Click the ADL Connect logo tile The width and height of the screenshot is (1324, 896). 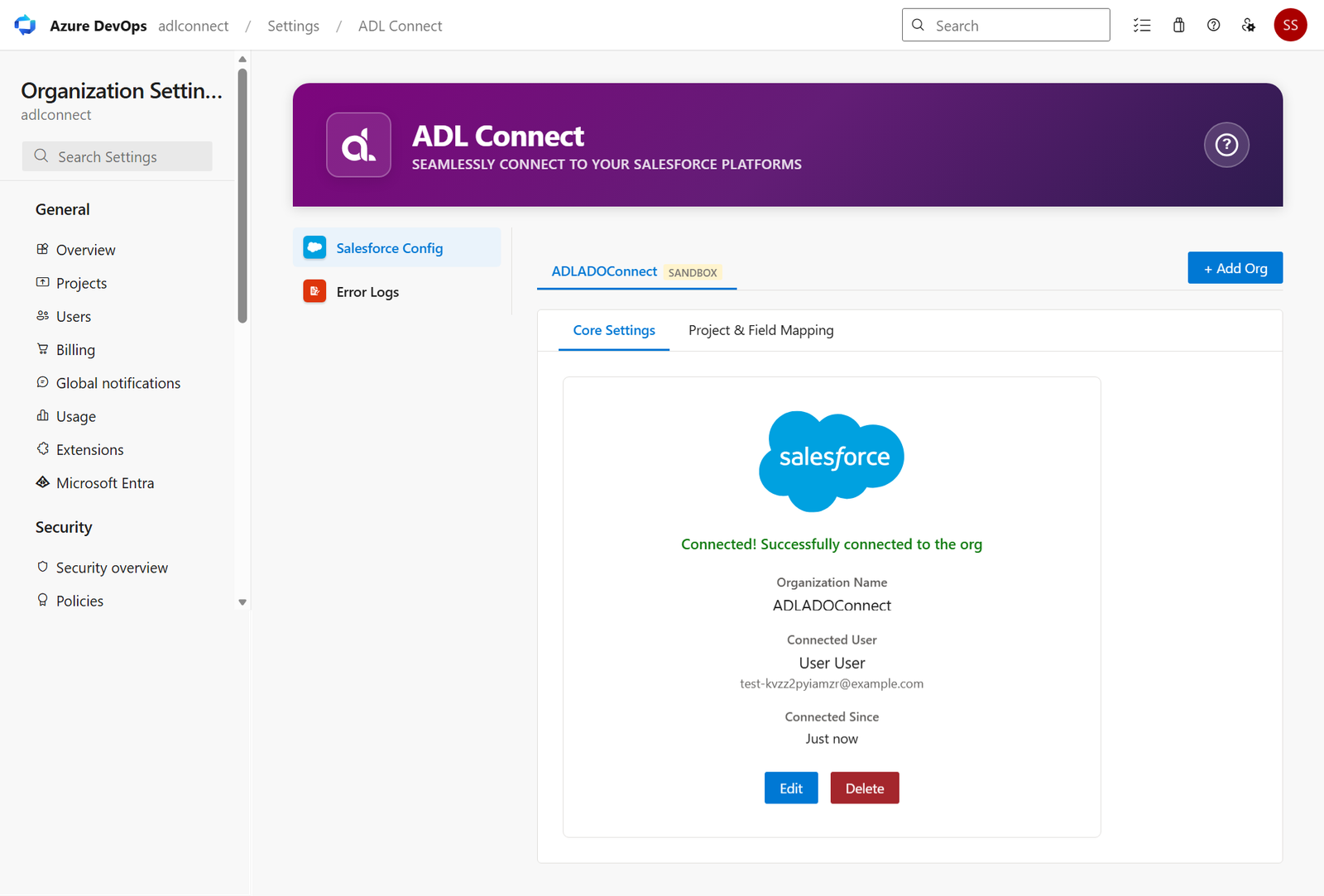[358, 145]
